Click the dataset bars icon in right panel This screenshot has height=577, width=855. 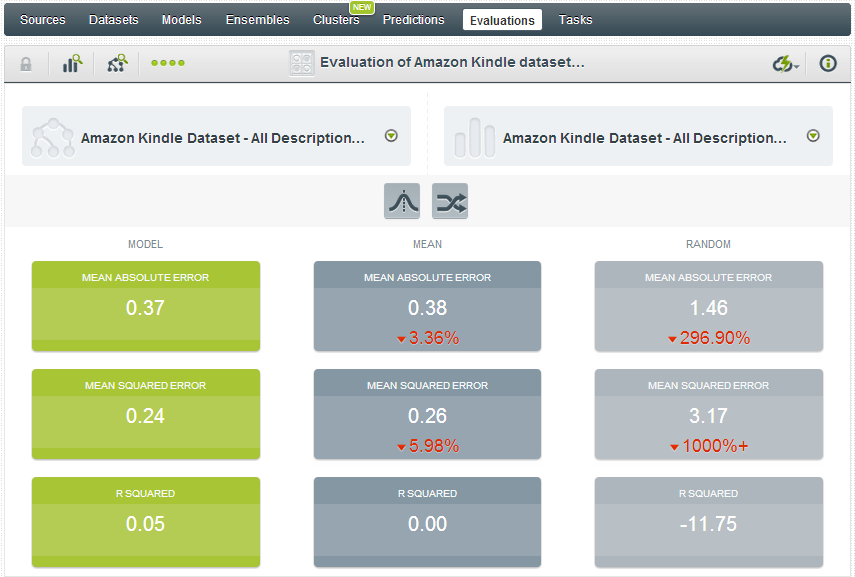click(x=474, y=138)
